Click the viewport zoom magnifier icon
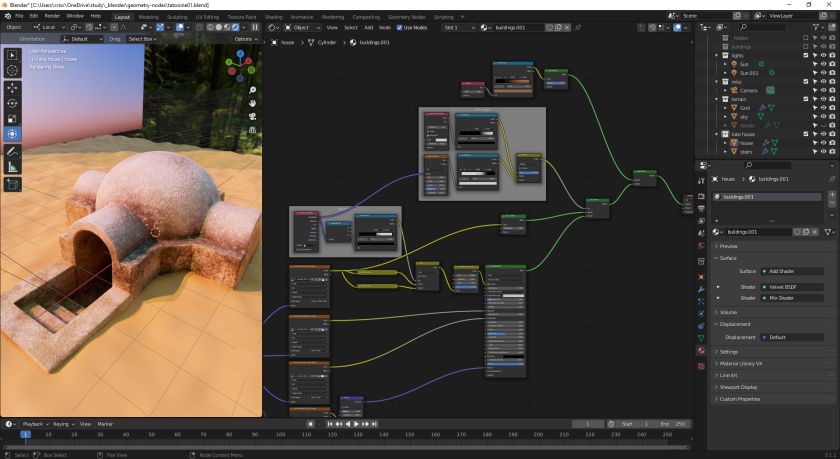This screenshot has width=840, height=459. pos(252,91)
